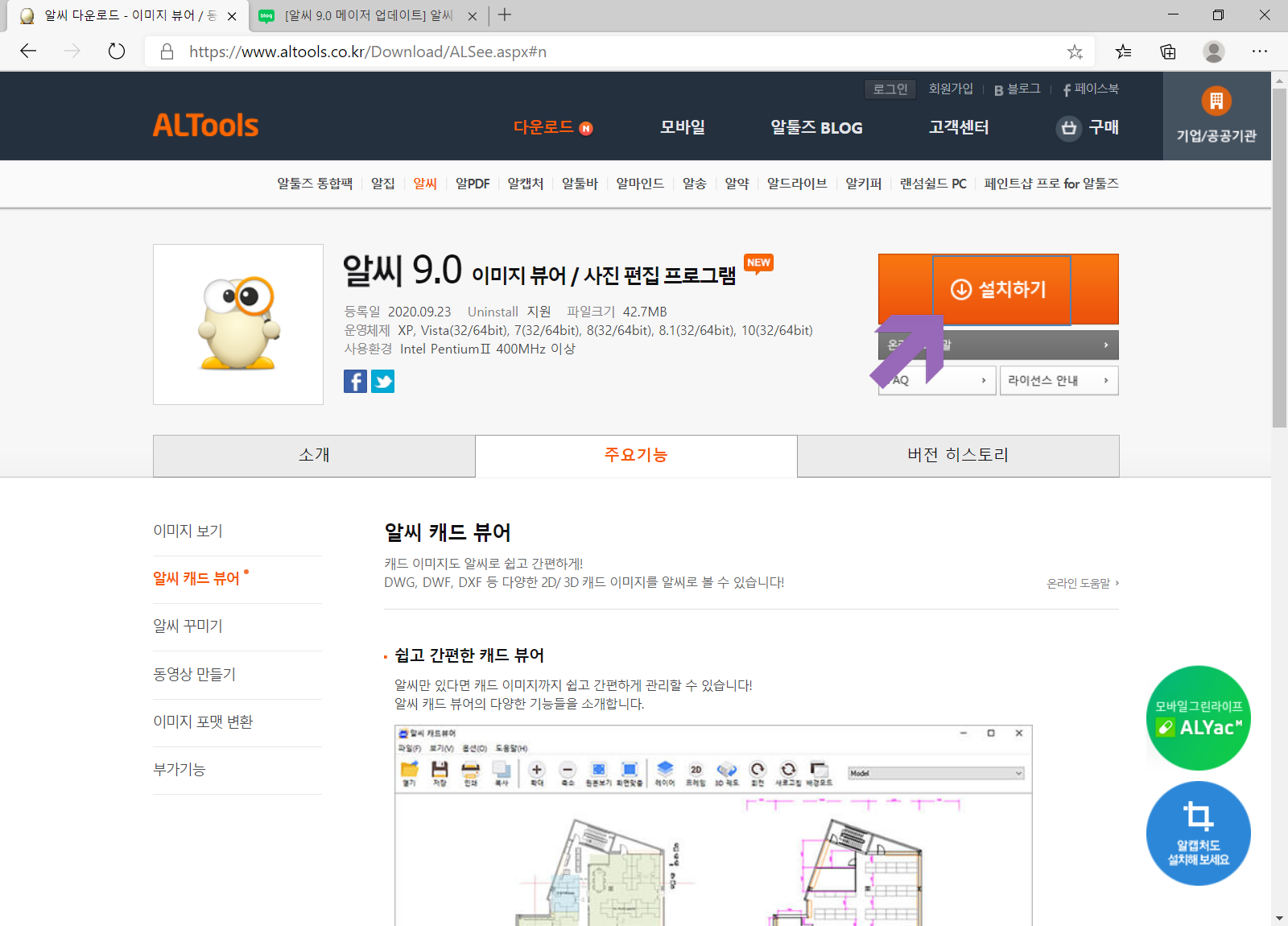
Task: Select 알툴즈 통합팩 in product bar
Action: [x=315, y=184]
